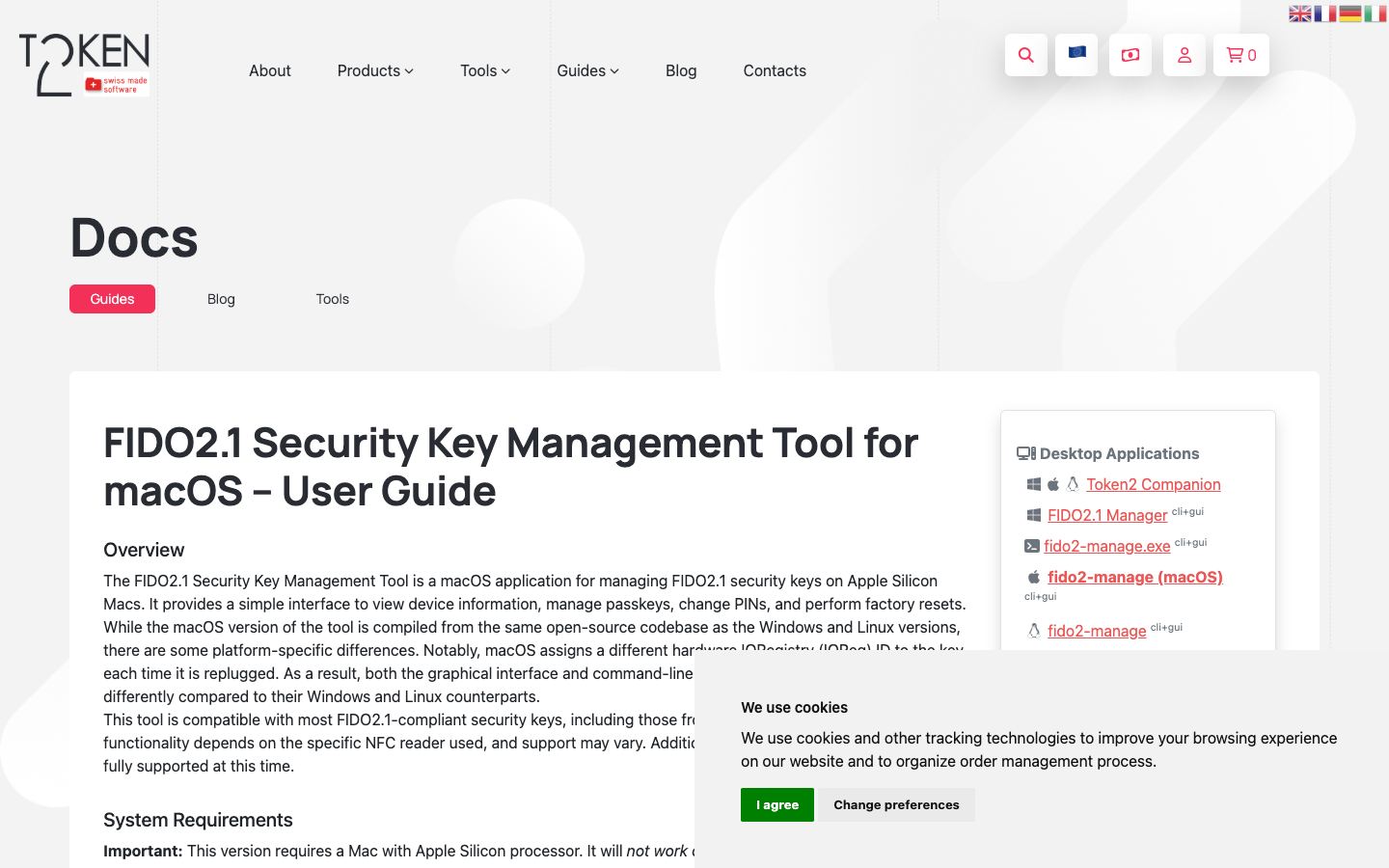Open the Linux fido2-manage link
Screen dimensions: 1389x868
pyautogui.click(x=1097, y=631)
